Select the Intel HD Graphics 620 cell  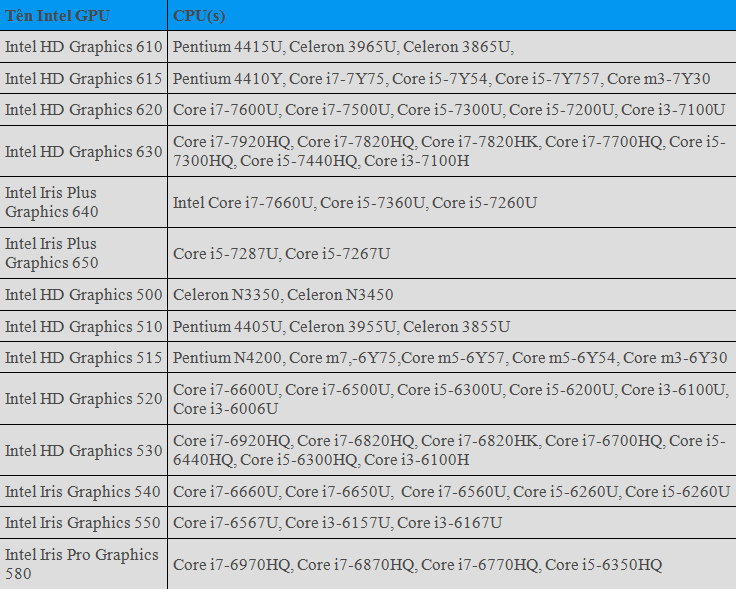coord(83,110)
